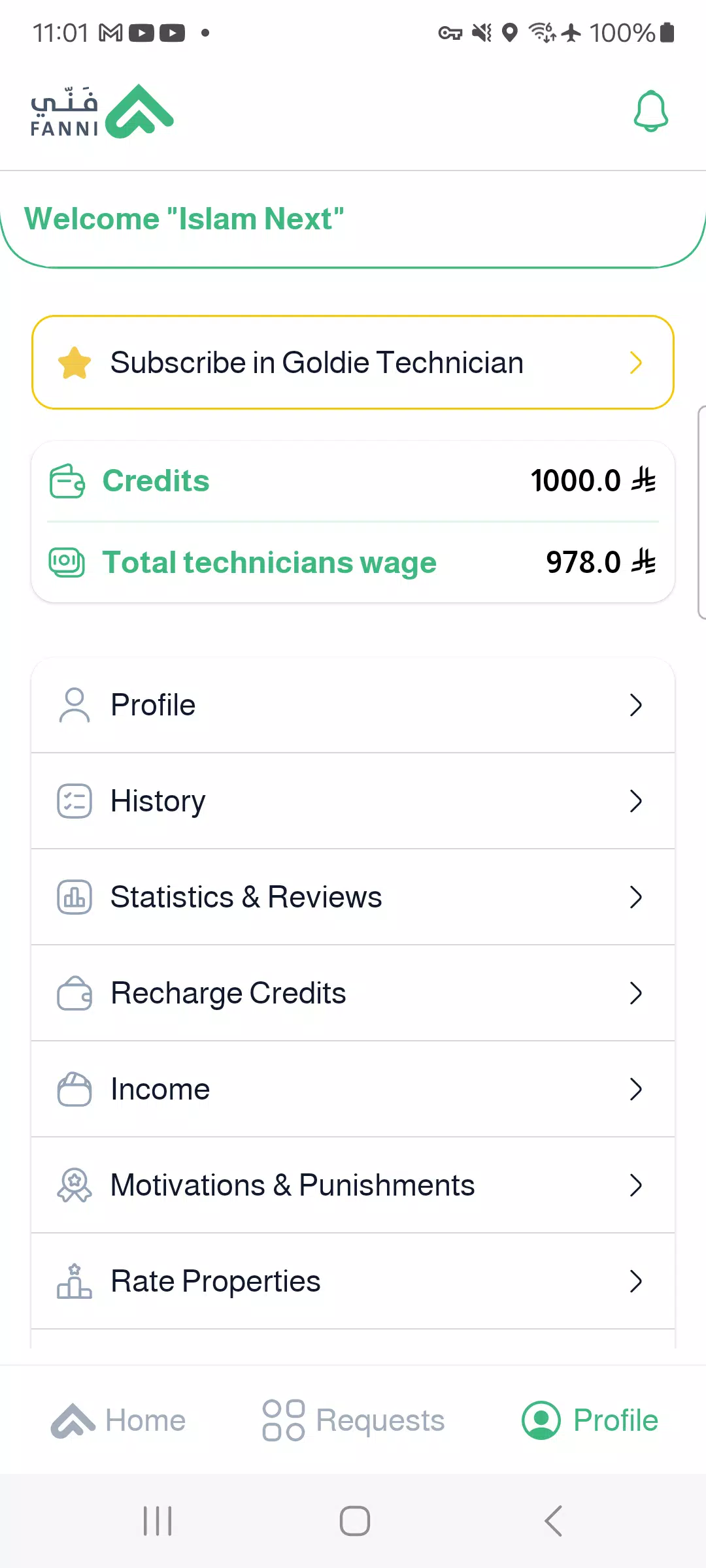The width and height of the screenshot is (706, 1568).
Task: Tap the Subscribe banner yellow arrow
Action: 636,363
